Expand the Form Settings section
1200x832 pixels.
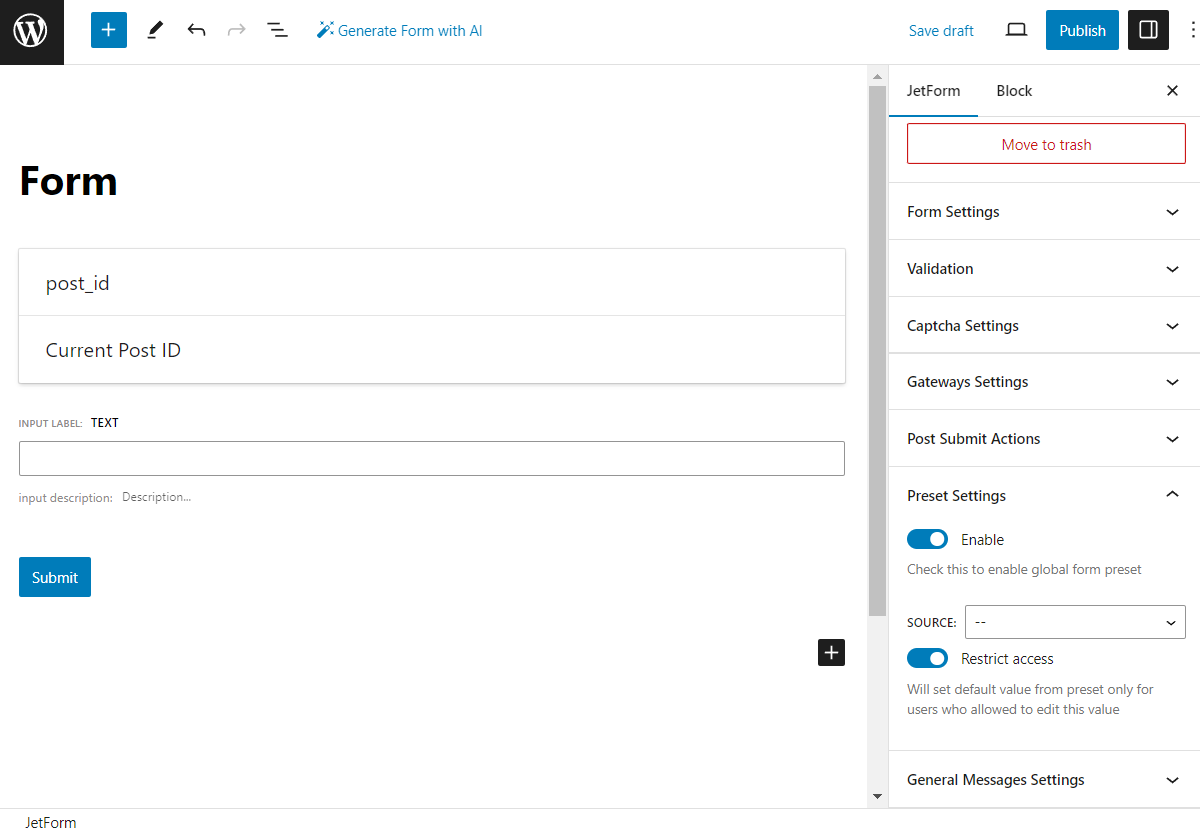(x=1044, y=212)
